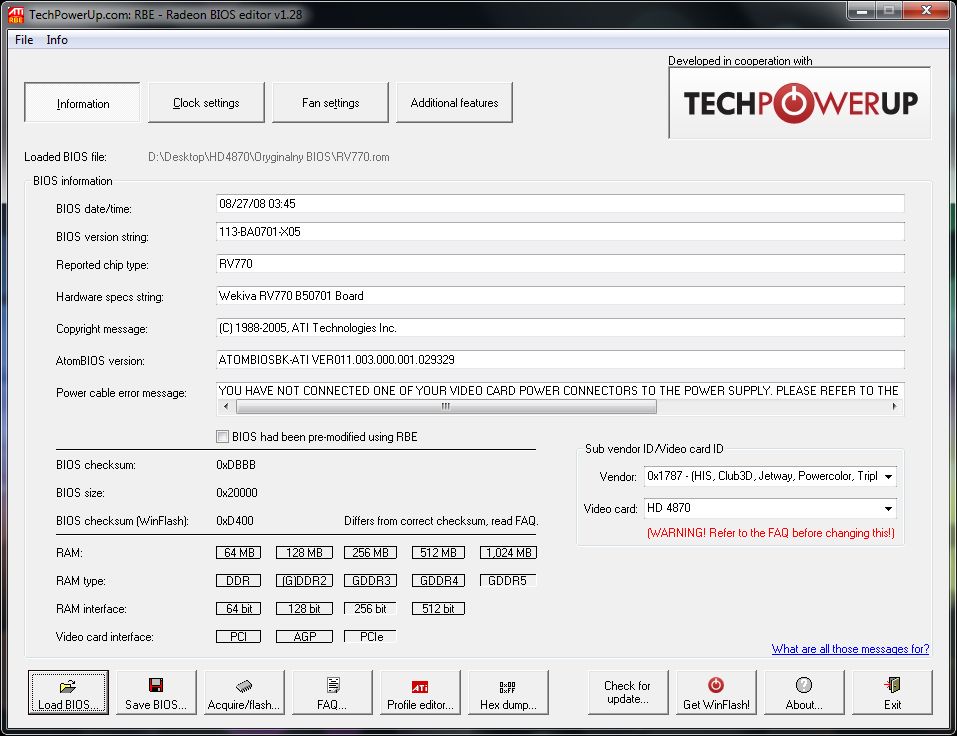
Task: Toggle 'BIOS had been pre-modified using RBE' checkbox
Action: pos(222,436)
